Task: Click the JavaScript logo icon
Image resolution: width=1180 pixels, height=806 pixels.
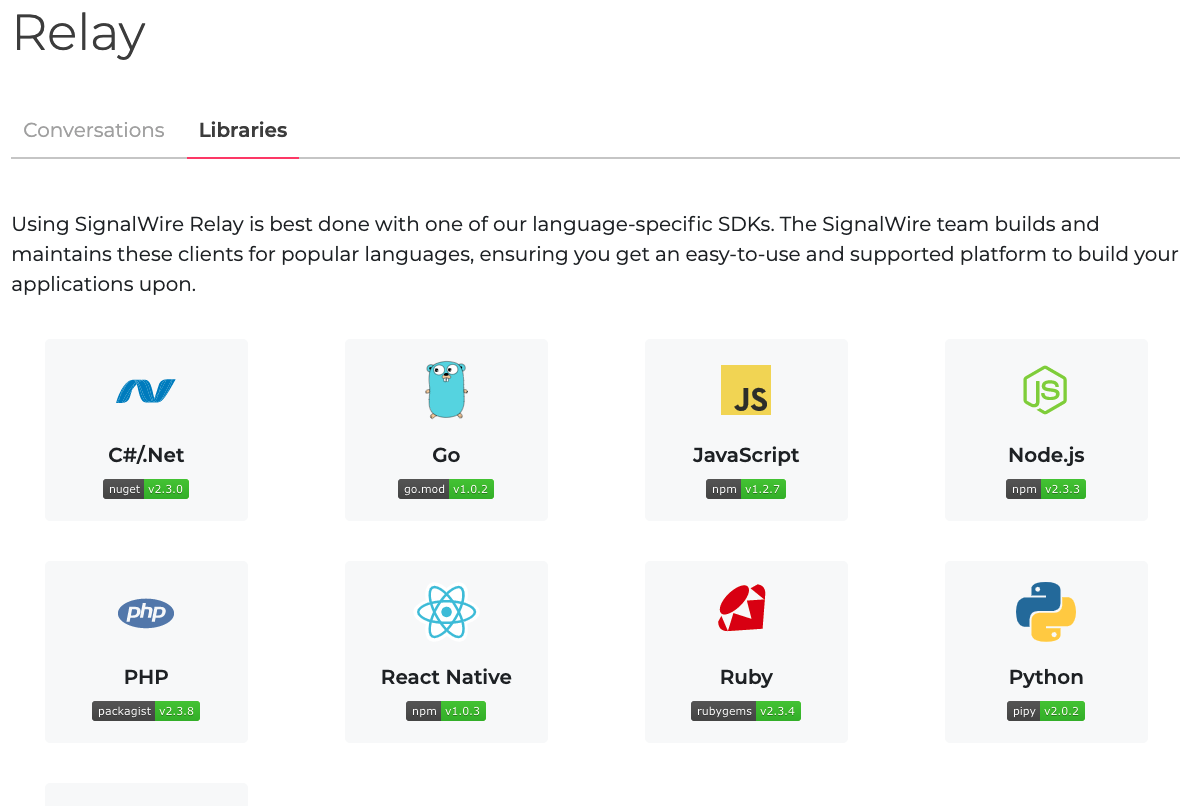Action: (746, 390)
